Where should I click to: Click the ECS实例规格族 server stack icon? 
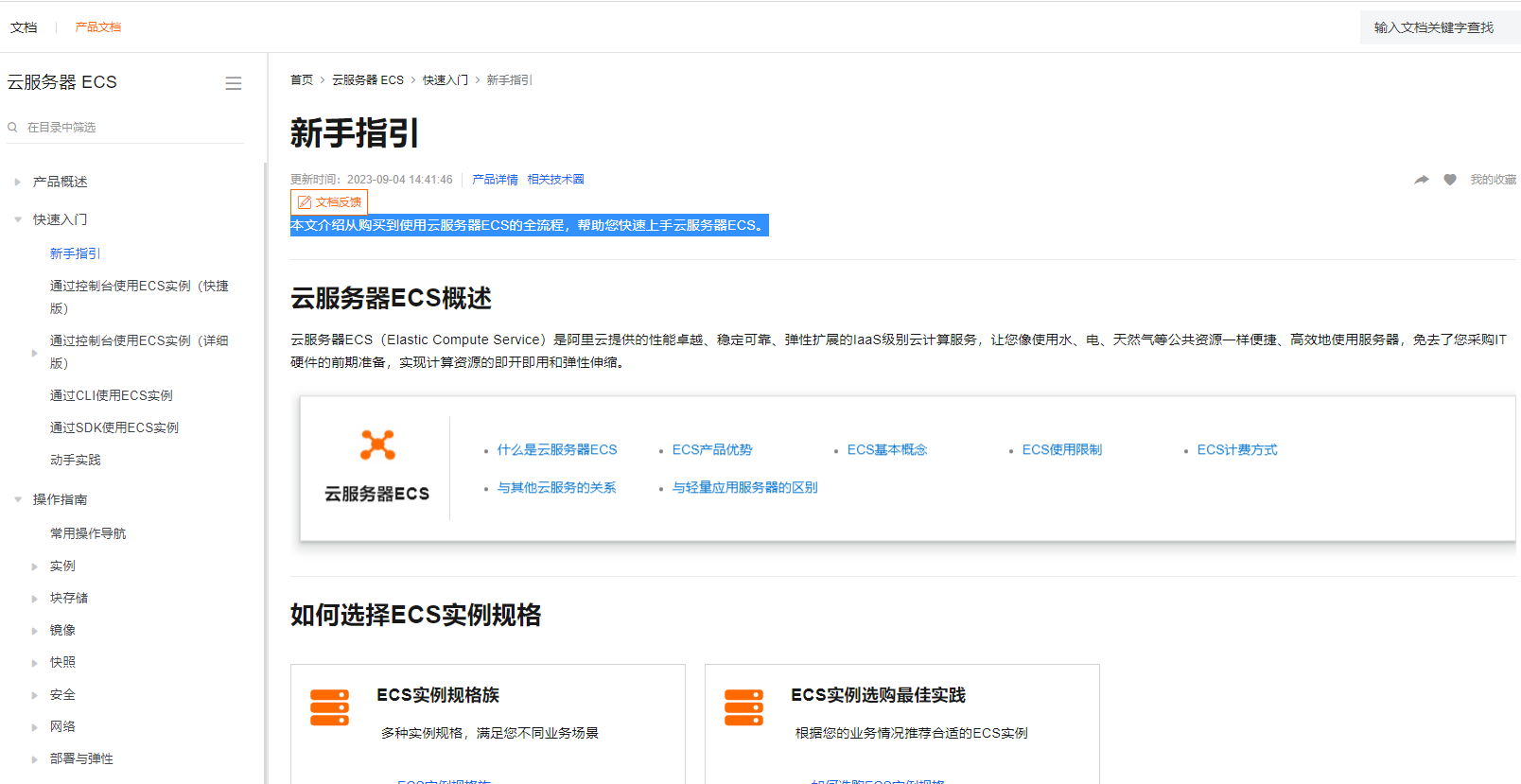pyautogui.click(x=329, y=707)
